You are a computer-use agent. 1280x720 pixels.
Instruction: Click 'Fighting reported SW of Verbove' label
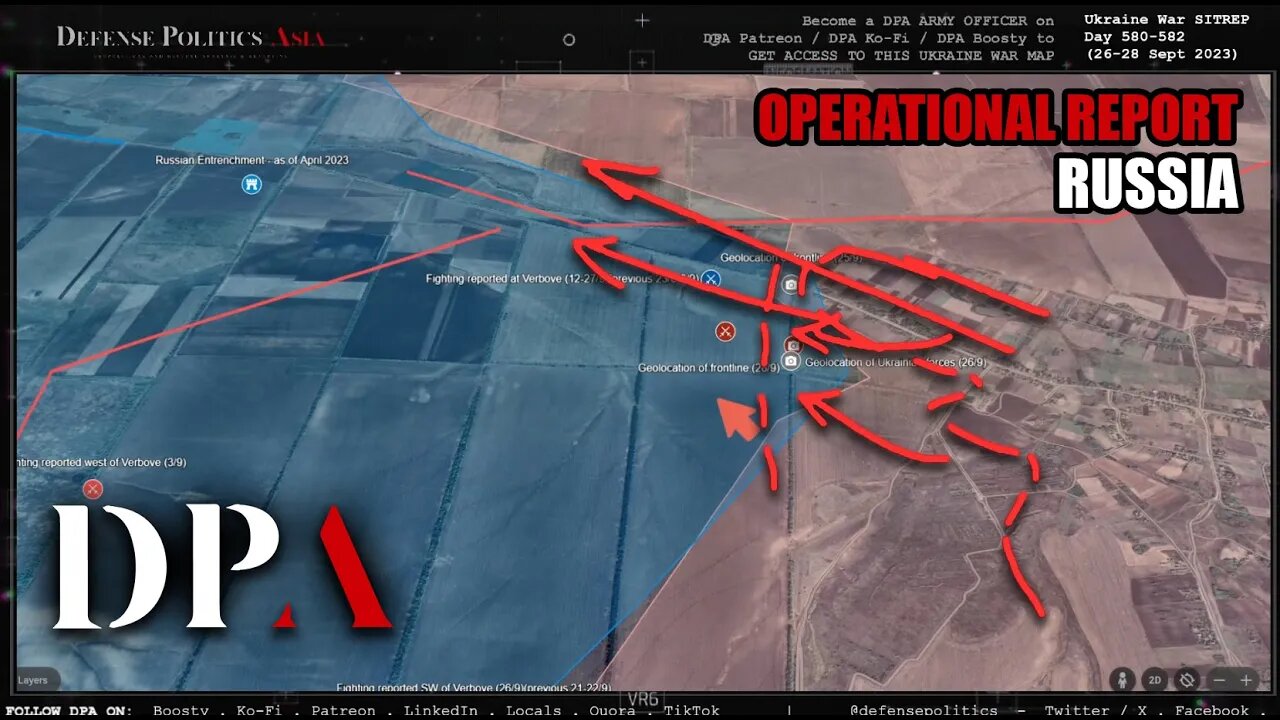coord(476,688)
